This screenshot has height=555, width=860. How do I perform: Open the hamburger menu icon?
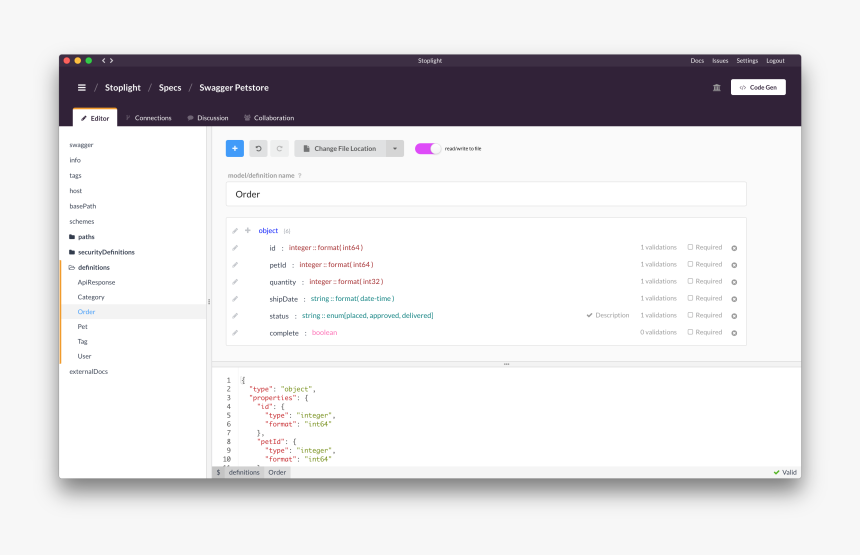point(82,88)
